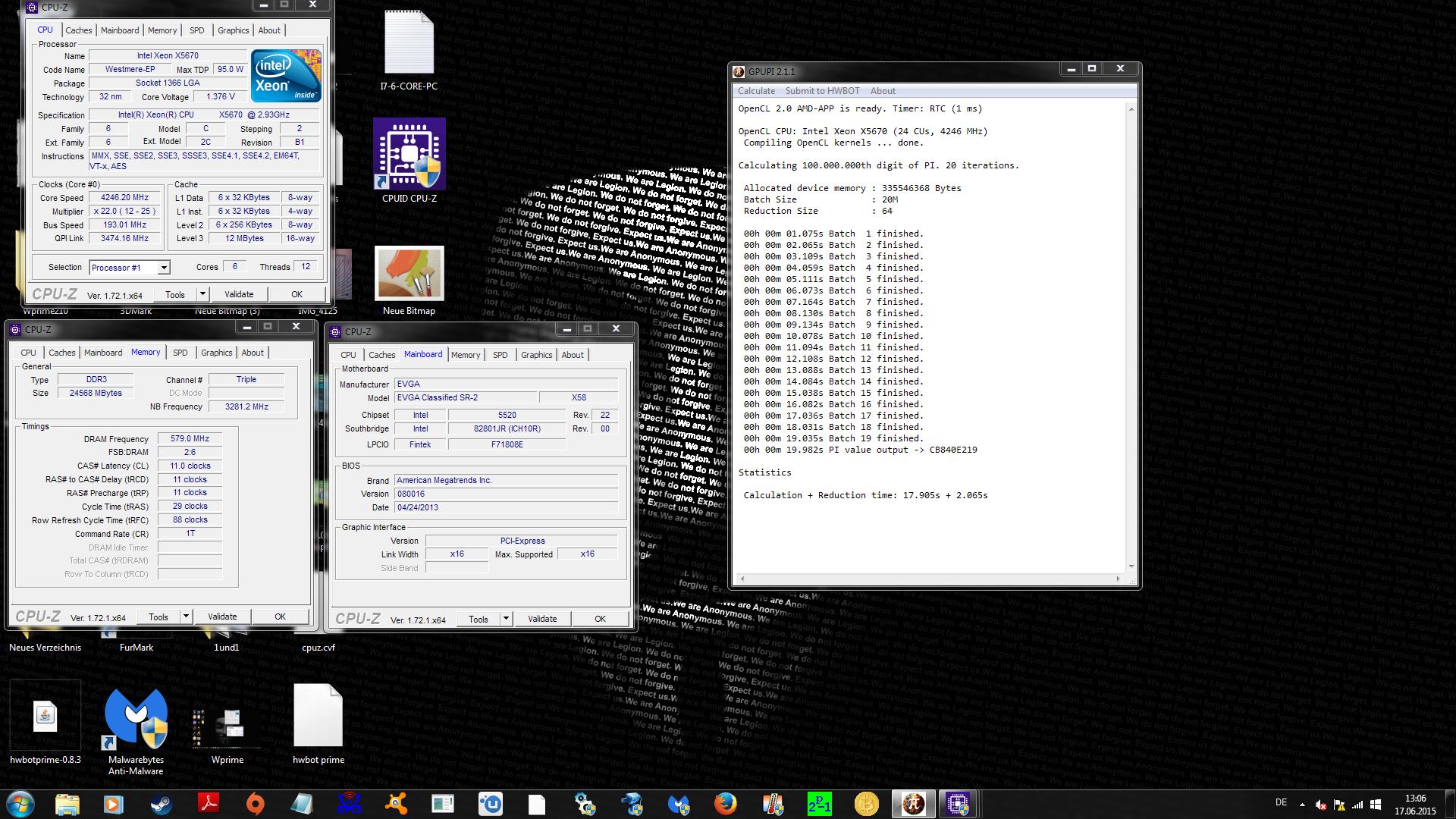Open the network signal tray icon
Image resolution: width=1456 pixels, height=819 pixels.
[x=1357, y=805]
